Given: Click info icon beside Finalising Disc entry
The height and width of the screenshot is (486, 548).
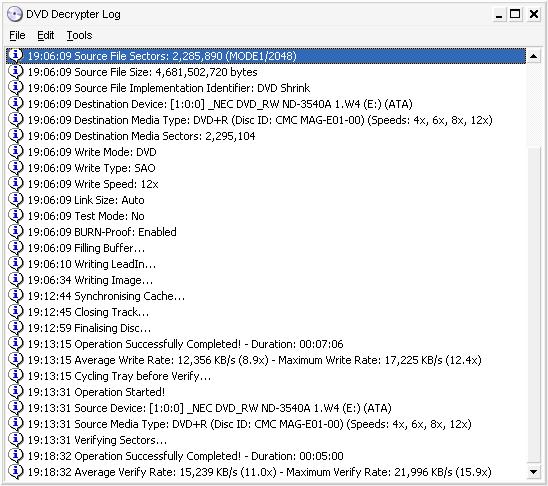Looking at the screenshot, I should tap(15, 328).
